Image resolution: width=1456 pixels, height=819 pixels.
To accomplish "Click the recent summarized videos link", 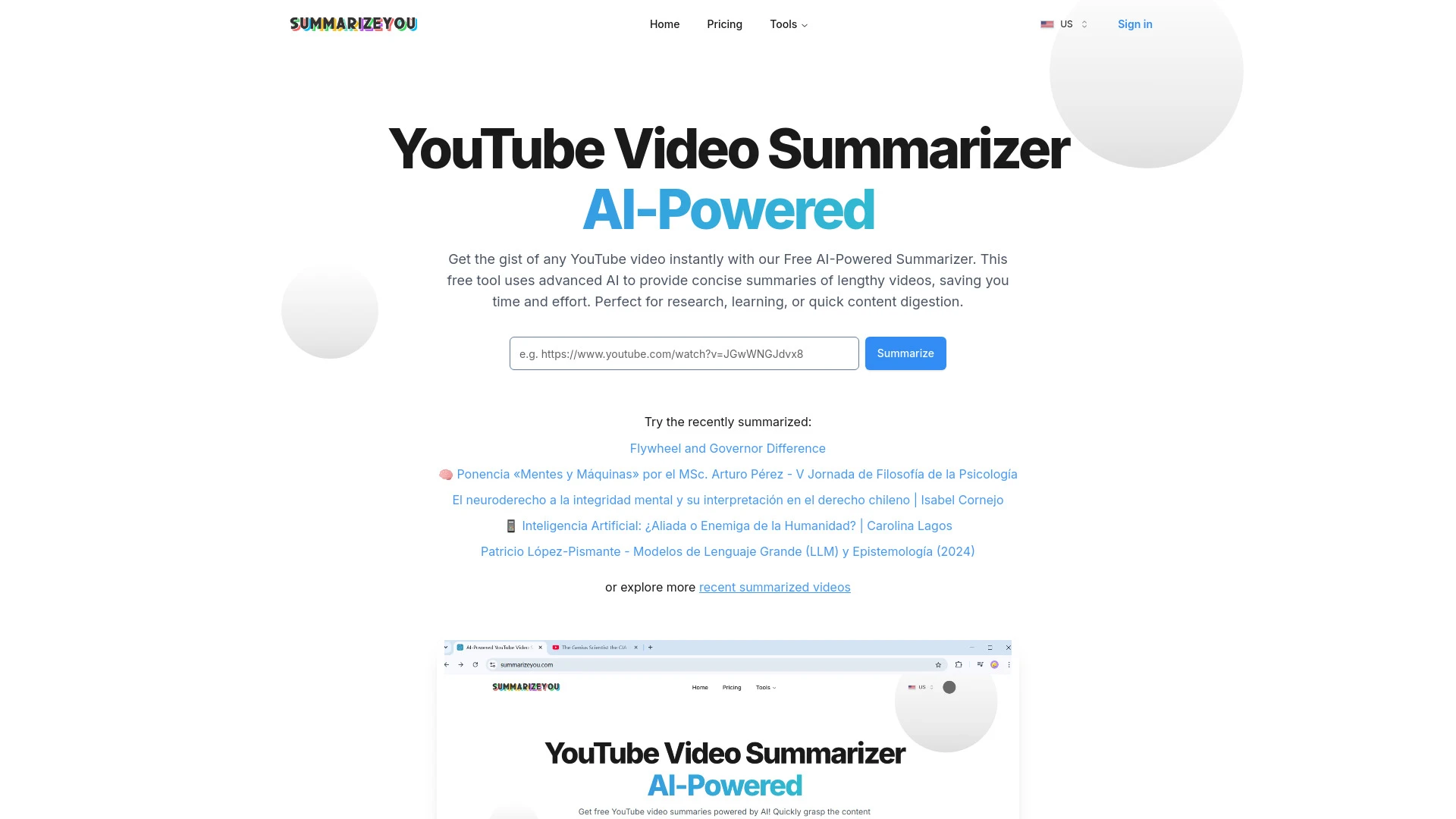I will click(775, 587).
